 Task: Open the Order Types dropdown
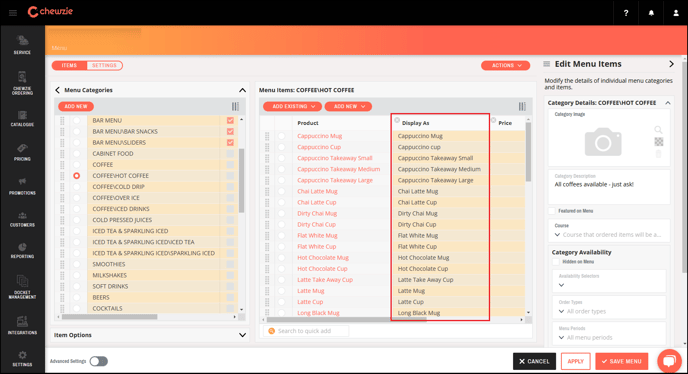coord(609,307)
